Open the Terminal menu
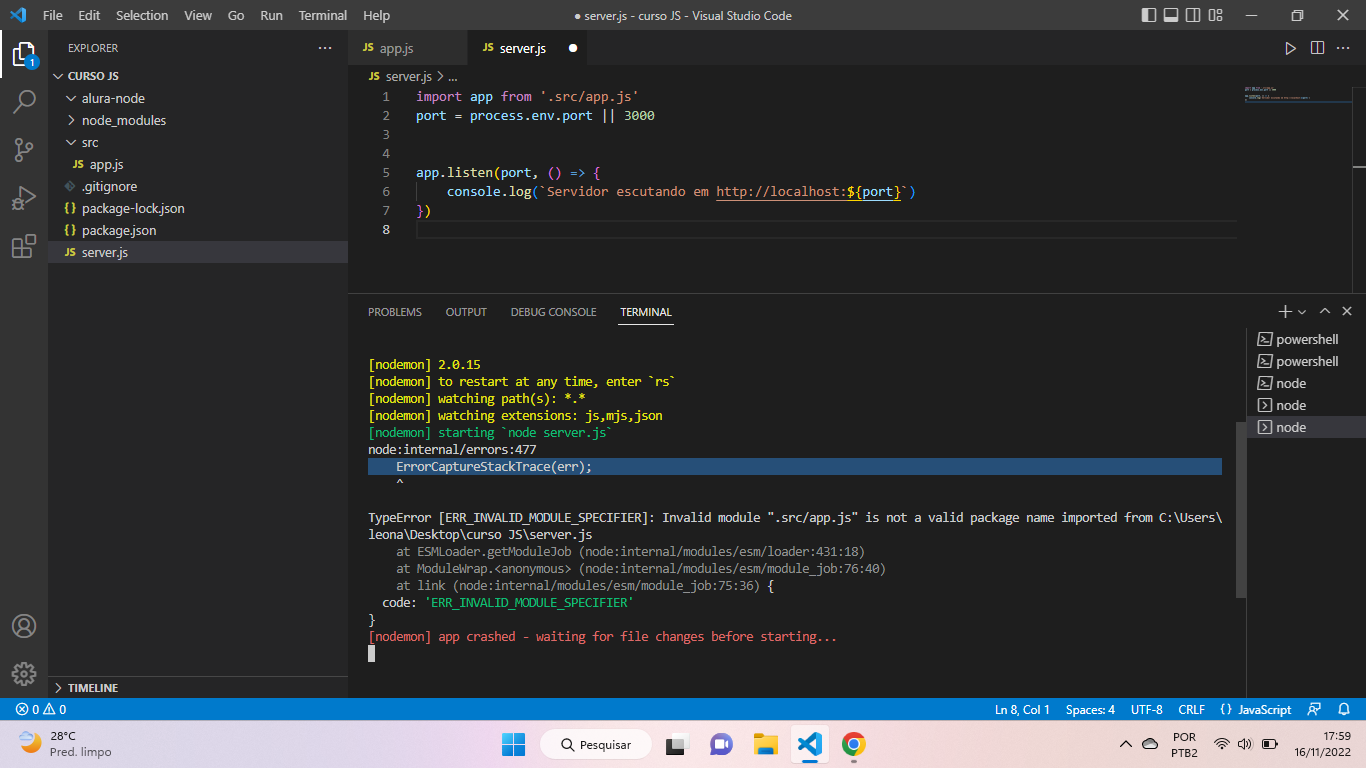Viewport: 1366px width, 768px height. coord(323,15)
